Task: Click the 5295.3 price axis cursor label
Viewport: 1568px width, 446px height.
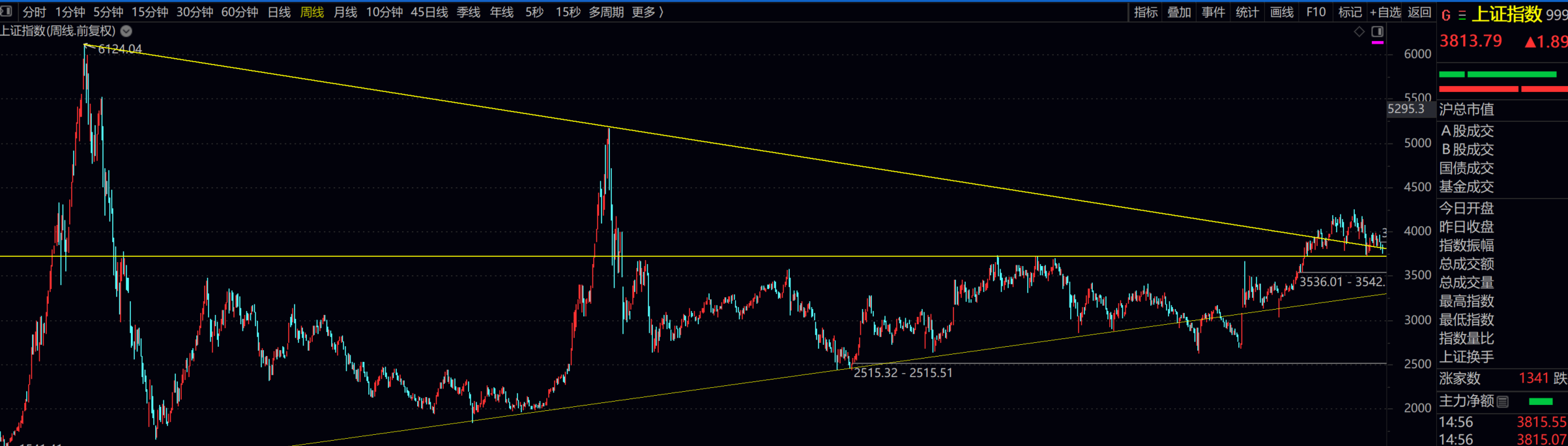Action: [1406, 109]
